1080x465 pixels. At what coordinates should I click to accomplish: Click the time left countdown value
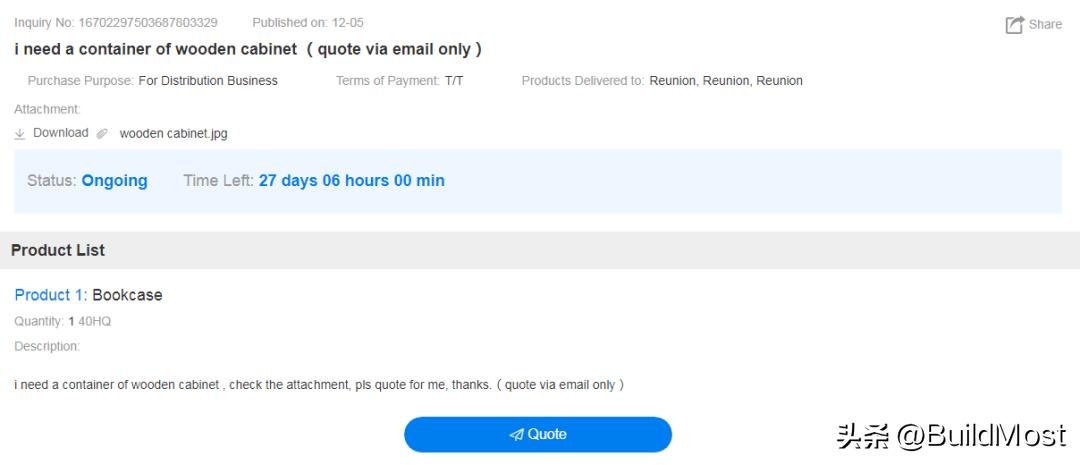tap(351, 181)
